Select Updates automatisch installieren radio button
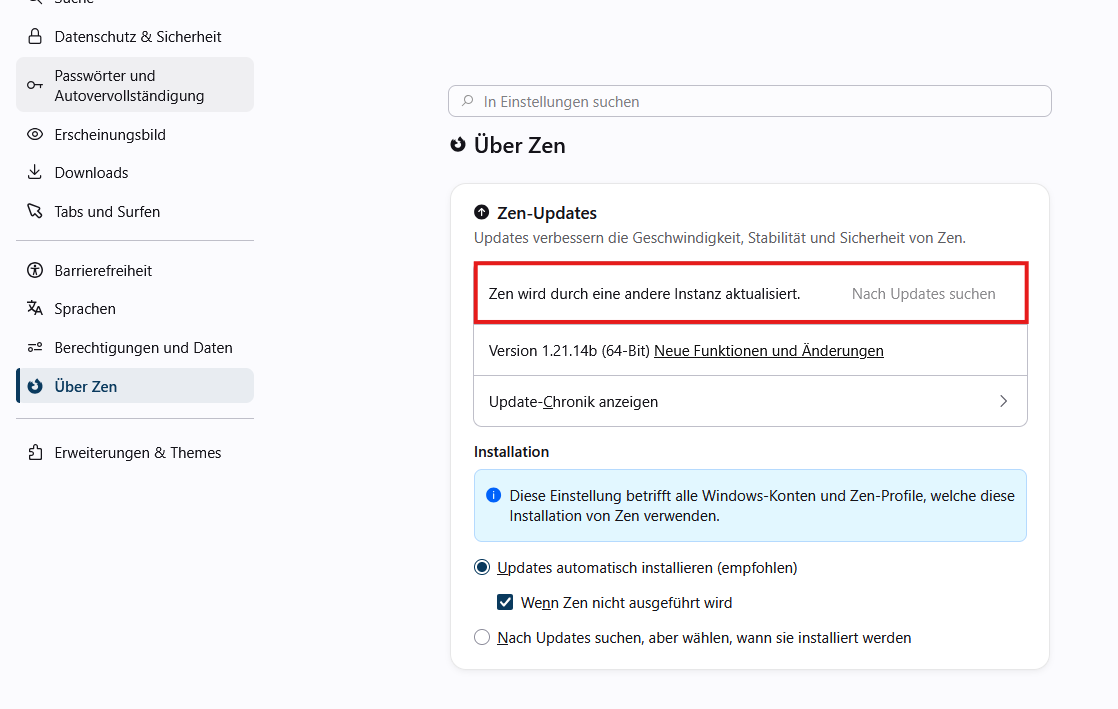 [482, 567]
